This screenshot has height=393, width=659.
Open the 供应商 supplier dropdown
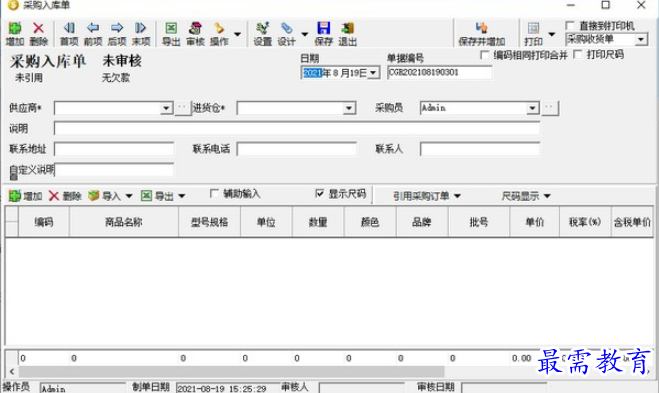pyautogui.click(x=166, y=108)
